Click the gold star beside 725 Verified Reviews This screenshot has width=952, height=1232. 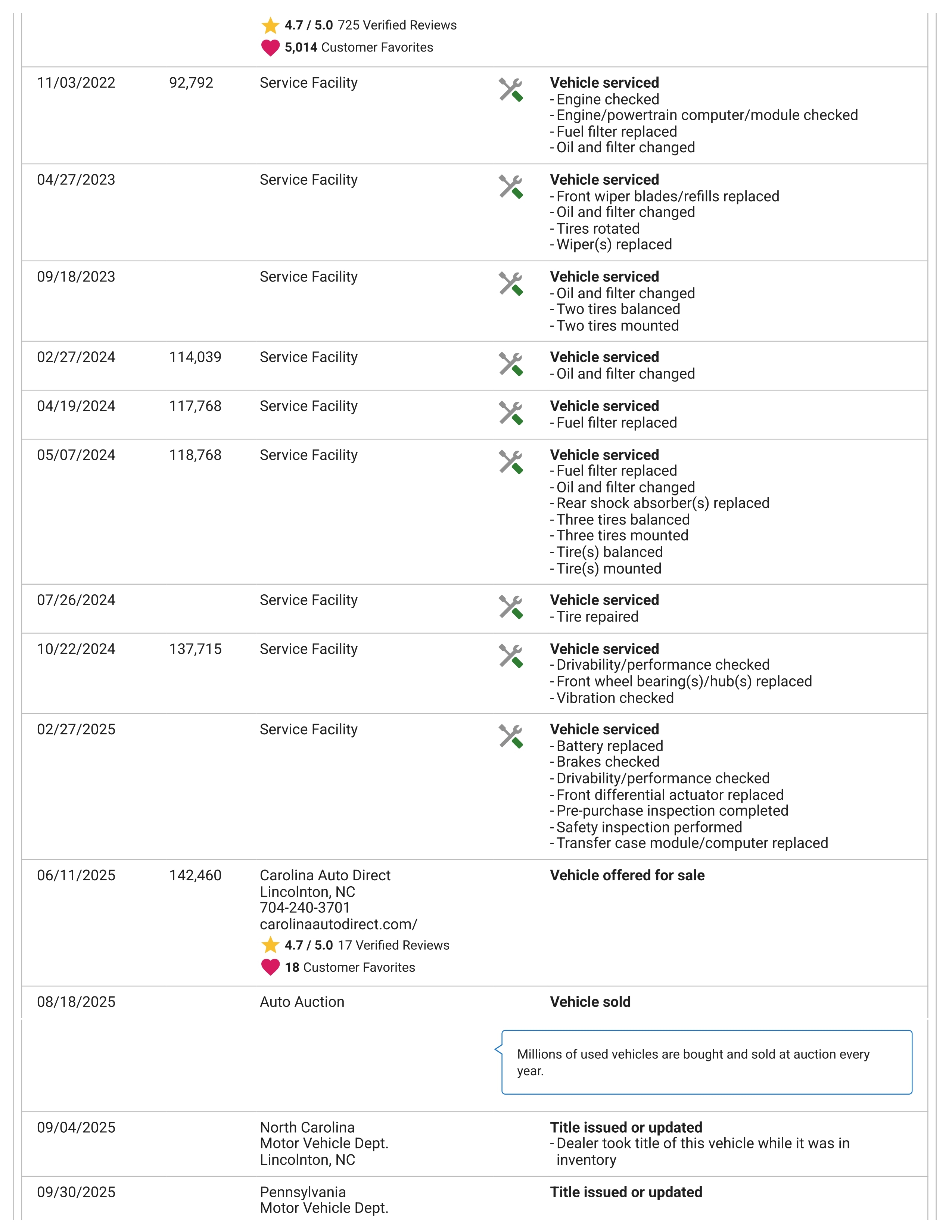(271, 25)
